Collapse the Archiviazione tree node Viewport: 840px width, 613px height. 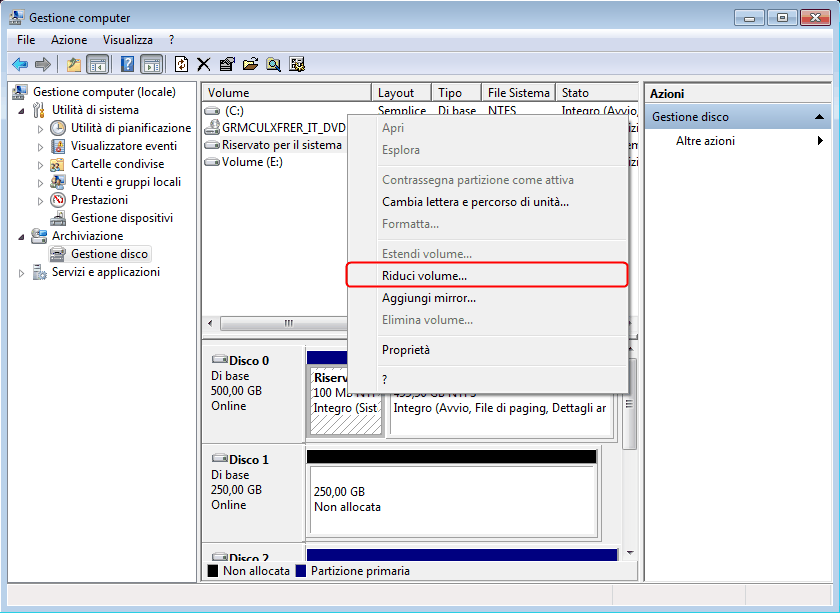click(x=21, y=236)
